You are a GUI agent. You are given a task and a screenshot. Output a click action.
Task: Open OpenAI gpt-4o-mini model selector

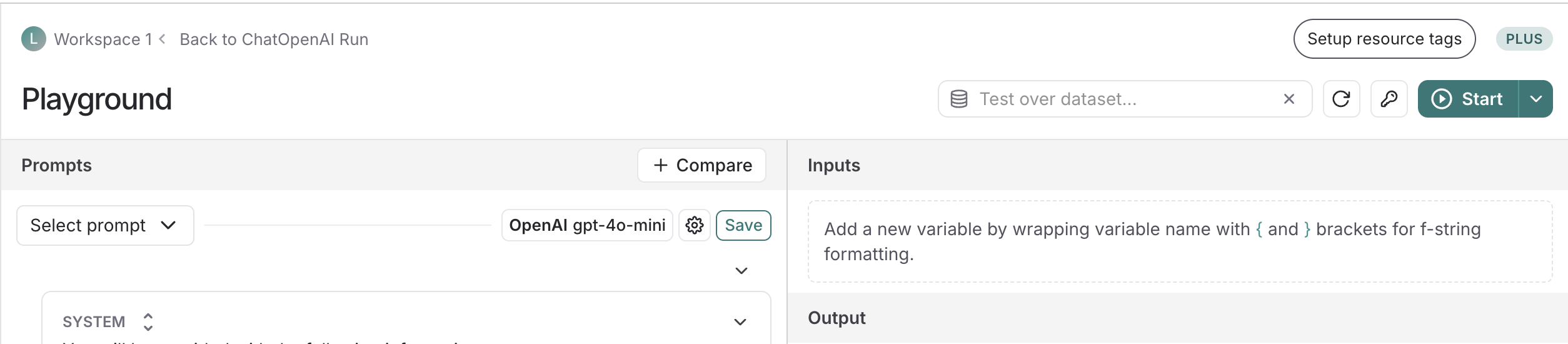pyautogui.click(x=586, y=225)
